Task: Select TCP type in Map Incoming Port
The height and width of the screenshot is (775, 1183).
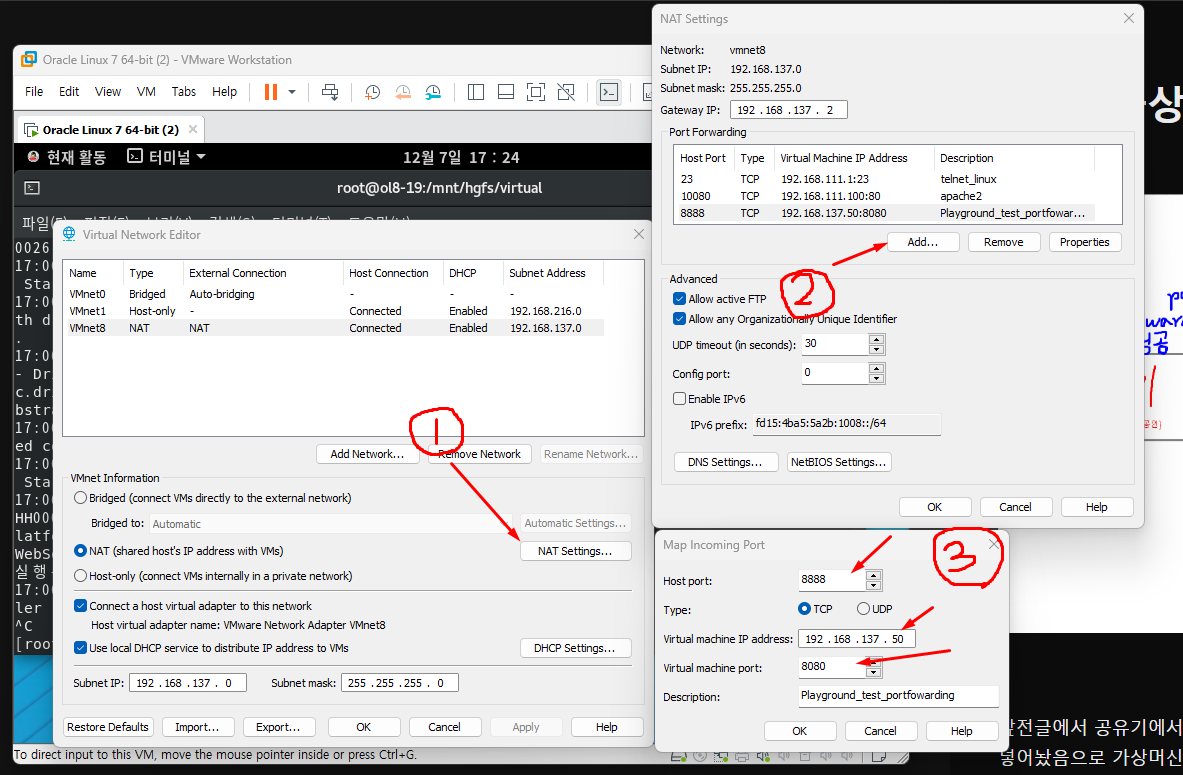Action: coord(804,609)
